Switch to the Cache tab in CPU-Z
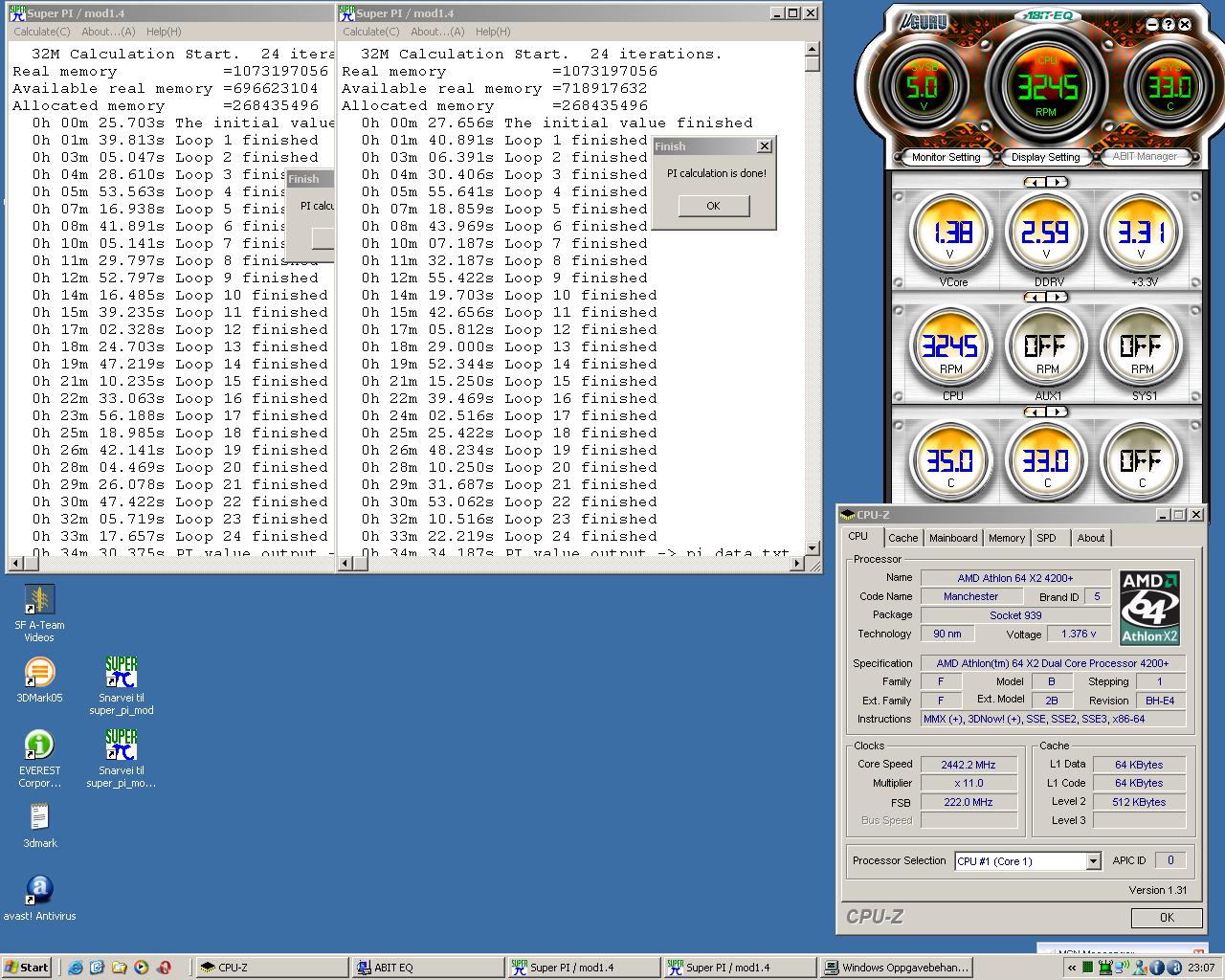Image resolution: width=1225 pixels, height=980 pixels. (902, 538)
